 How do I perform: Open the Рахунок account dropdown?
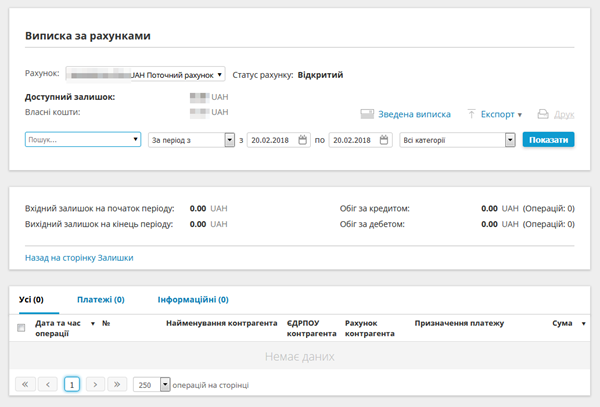click(x=145, y=75)
